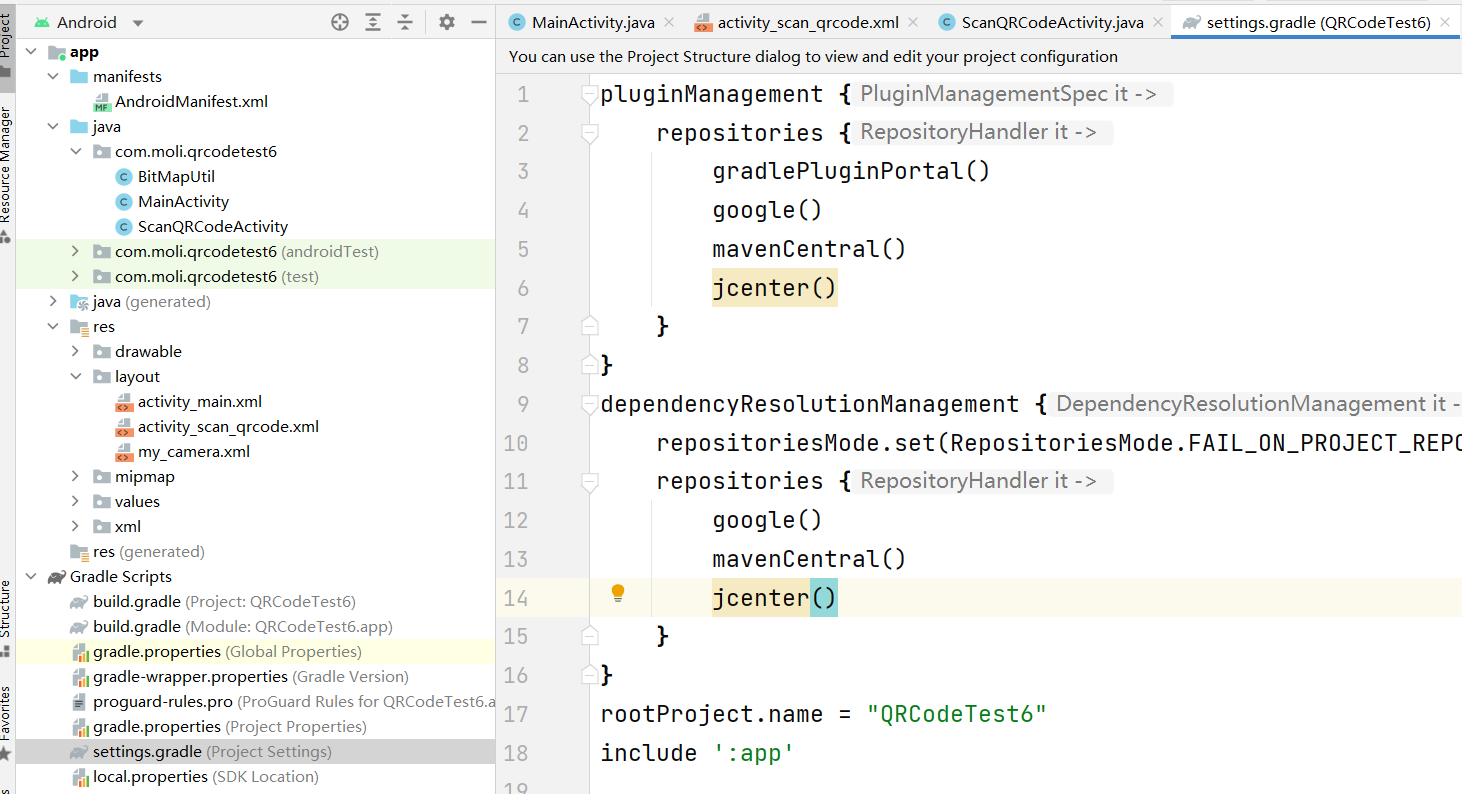Close the ScanQRCodeActivity.java tab
This screenshot has height=794, width=1462.
[1158, 22]
